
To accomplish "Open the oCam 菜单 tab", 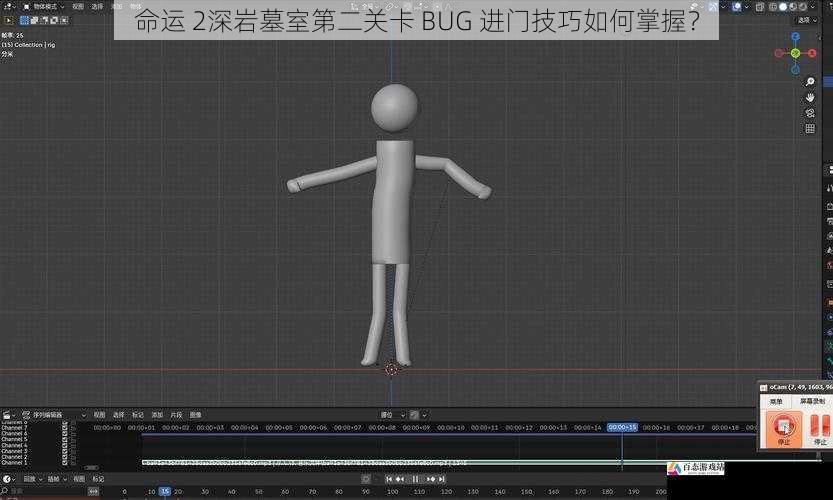I will coord(776,401).
